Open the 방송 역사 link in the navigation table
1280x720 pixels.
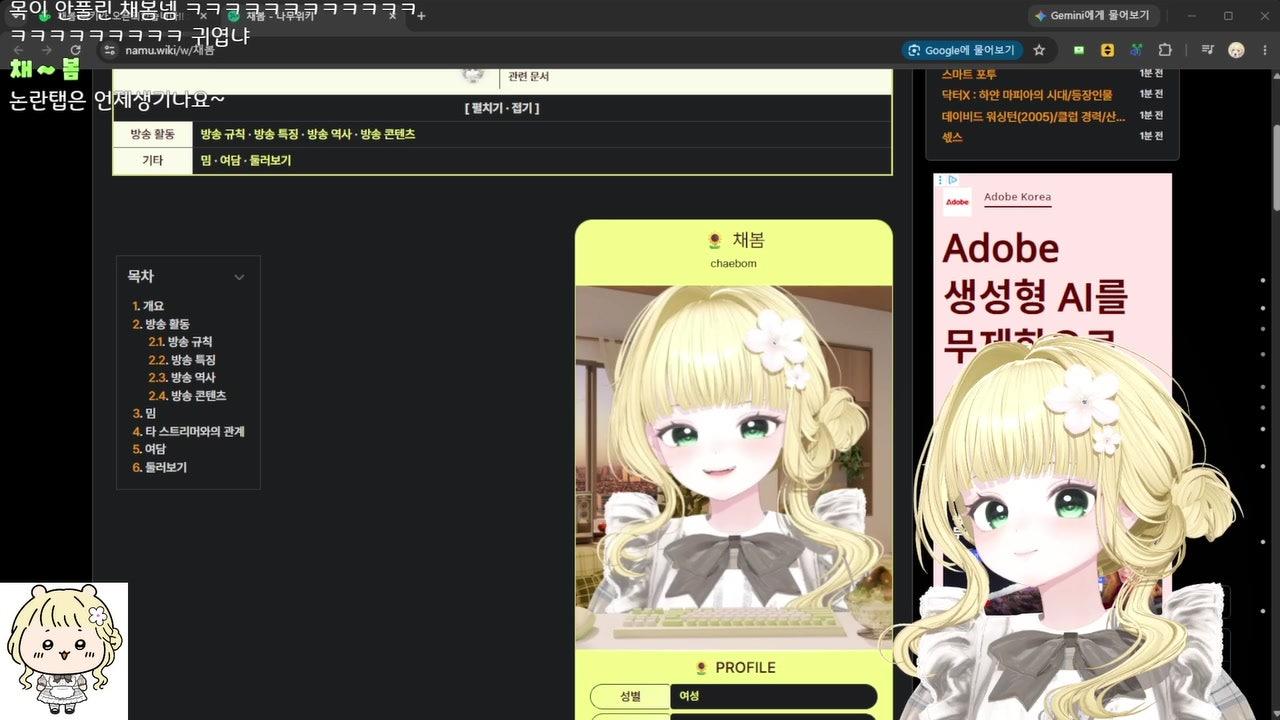click(x=329, y=134)
